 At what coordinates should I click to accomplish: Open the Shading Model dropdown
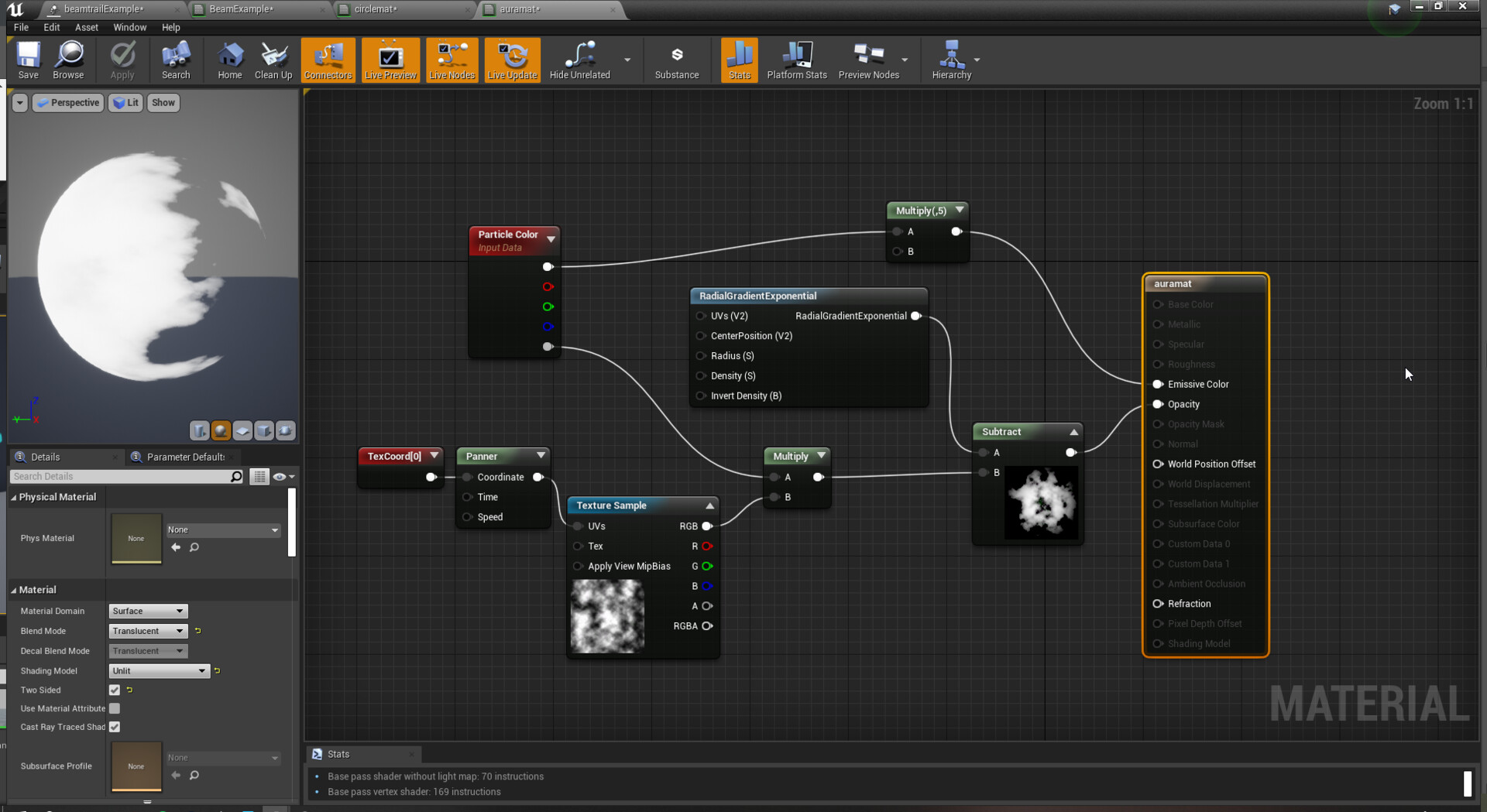[159, 671]
